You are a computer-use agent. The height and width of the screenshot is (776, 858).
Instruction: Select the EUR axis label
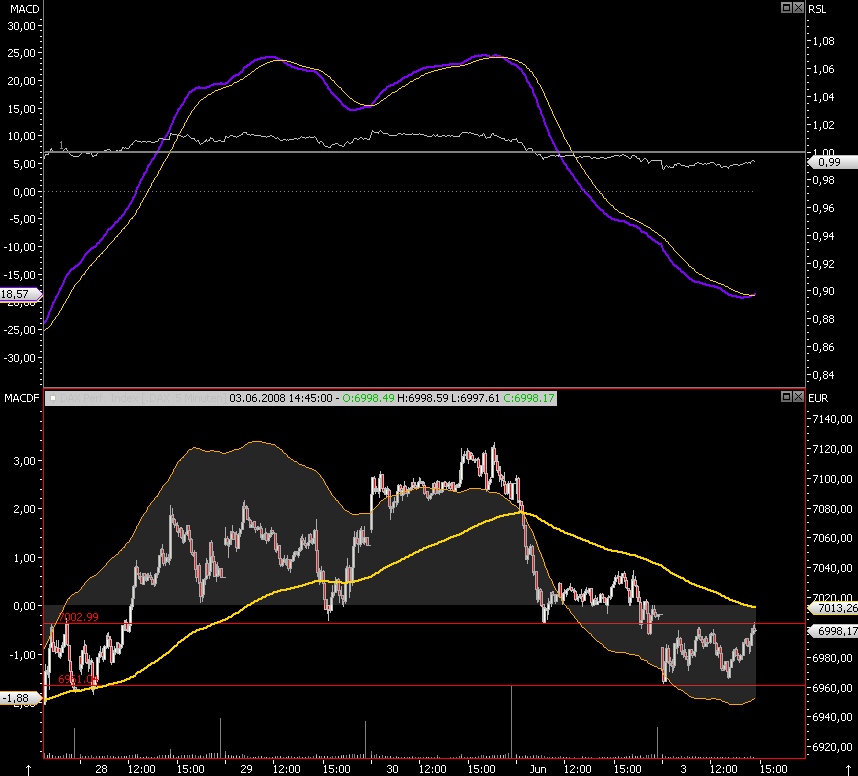[x=818, y=398]
